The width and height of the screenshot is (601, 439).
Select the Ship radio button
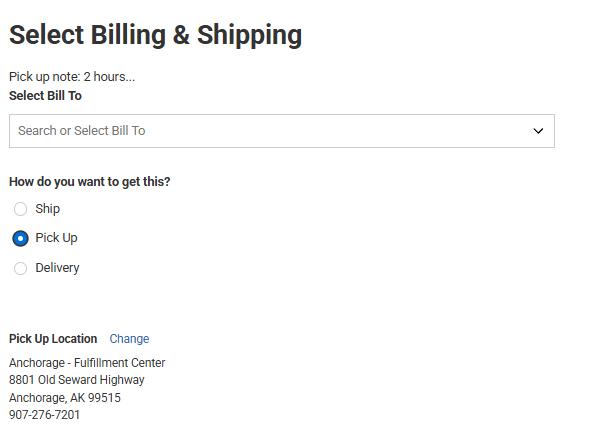point(20,209)
